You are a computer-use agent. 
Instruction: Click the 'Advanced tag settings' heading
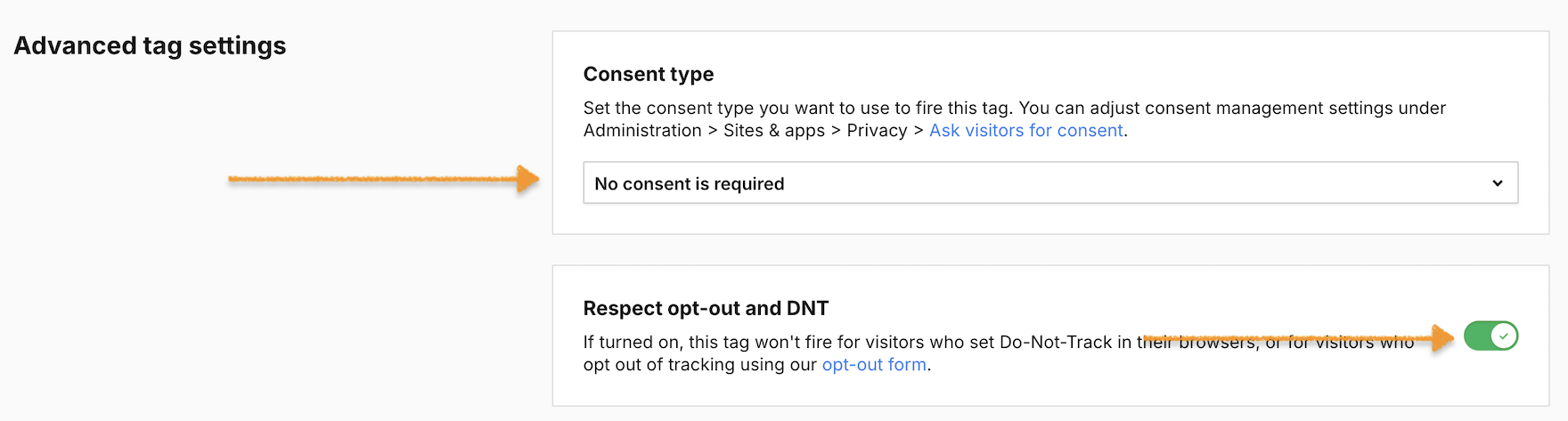[150, 45]
